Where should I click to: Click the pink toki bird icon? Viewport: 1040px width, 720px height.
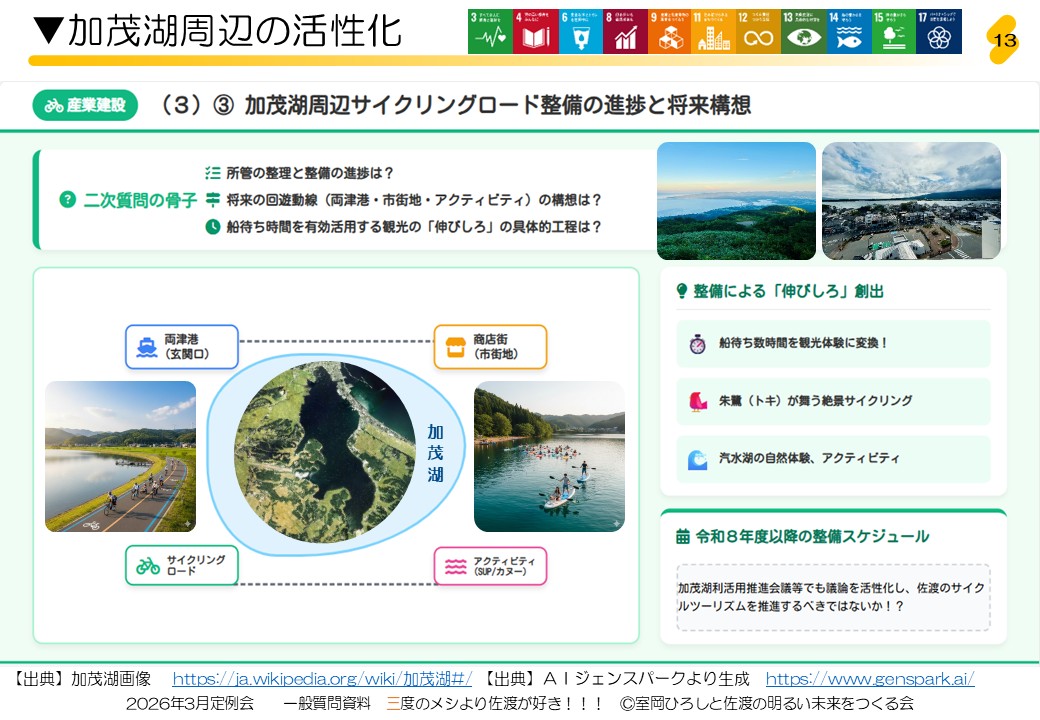pyautogui.click(x=697, y=401)
